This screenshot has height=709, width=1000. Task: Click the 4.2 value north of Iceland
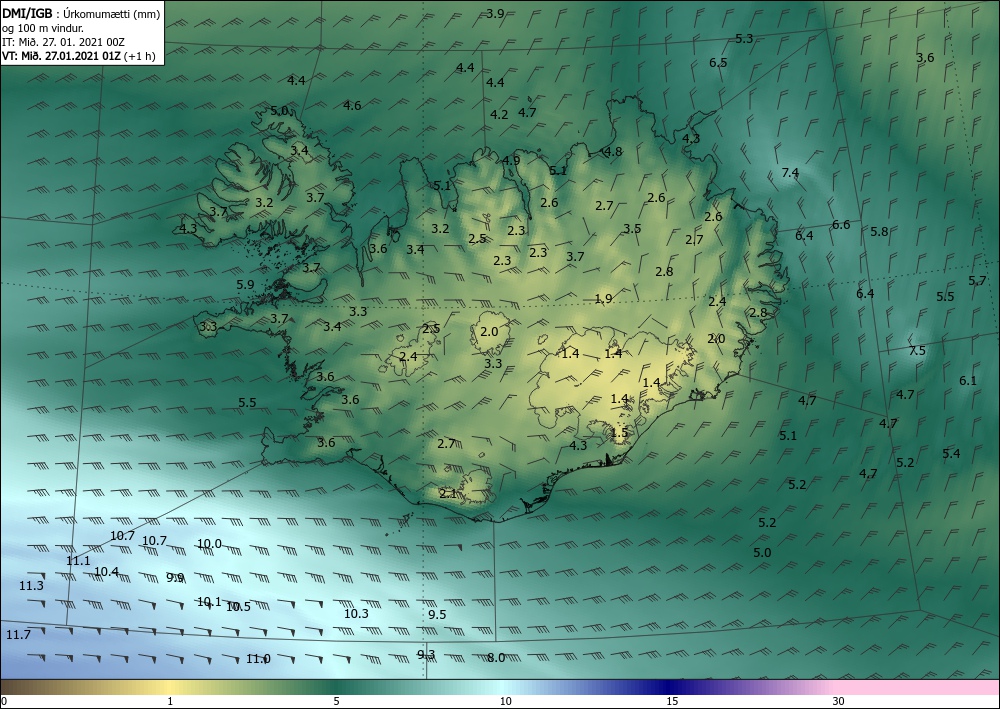[499, 115]
